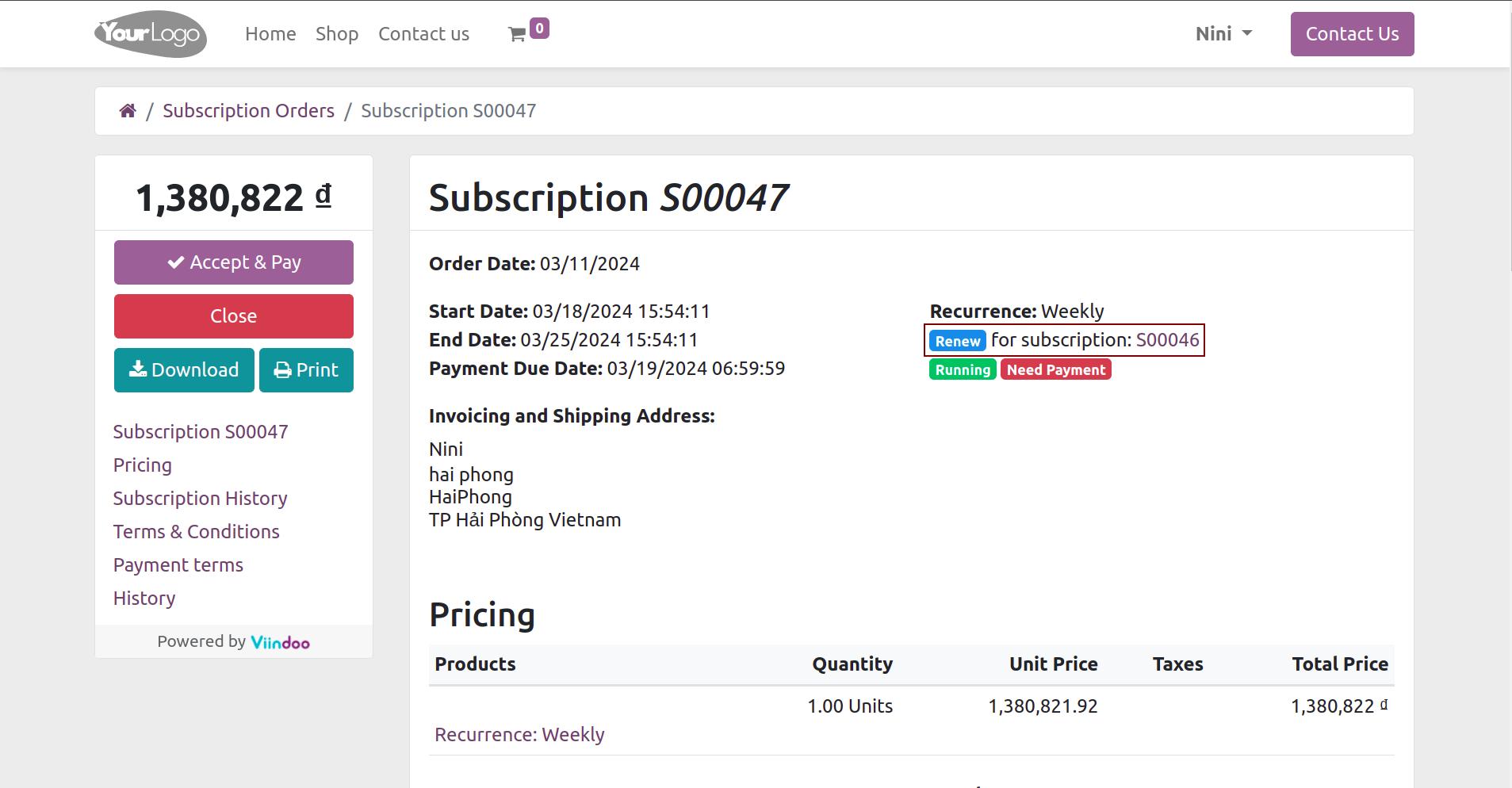Click the 1,380,822 ₫ total price cell
This screenshot has width=1512, height=788.
1339,706
